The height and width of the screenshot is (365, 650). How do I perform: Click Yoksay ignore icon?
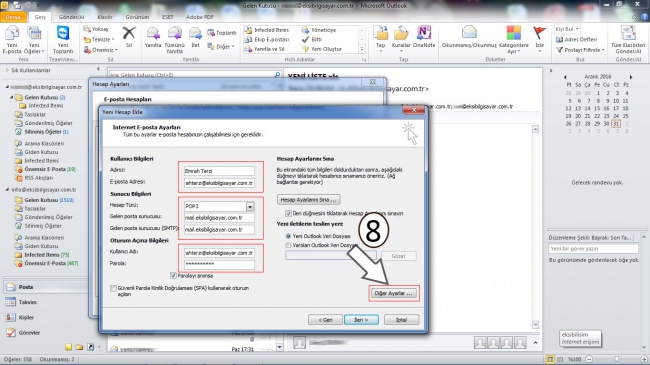96,29
